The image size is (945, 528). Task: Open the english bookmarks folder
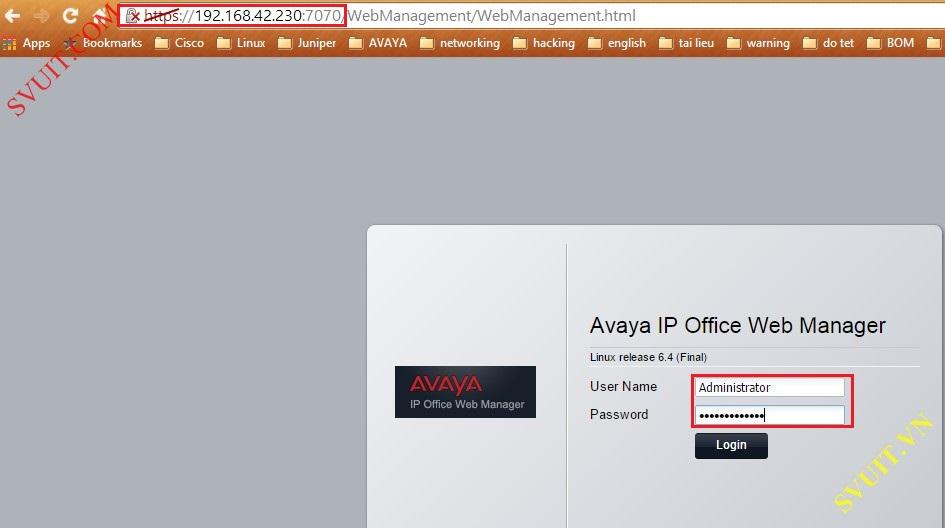(617, 43)
